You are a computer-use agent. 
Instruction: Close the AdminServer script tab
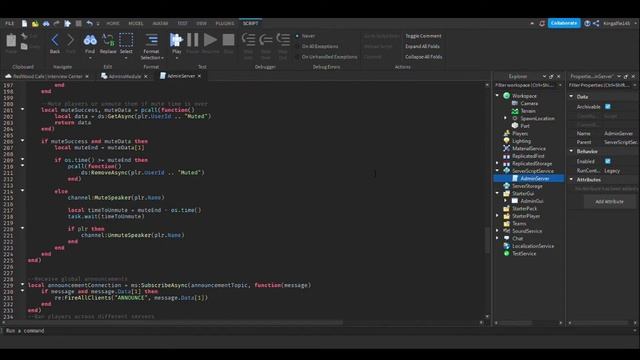pos(199,76)
